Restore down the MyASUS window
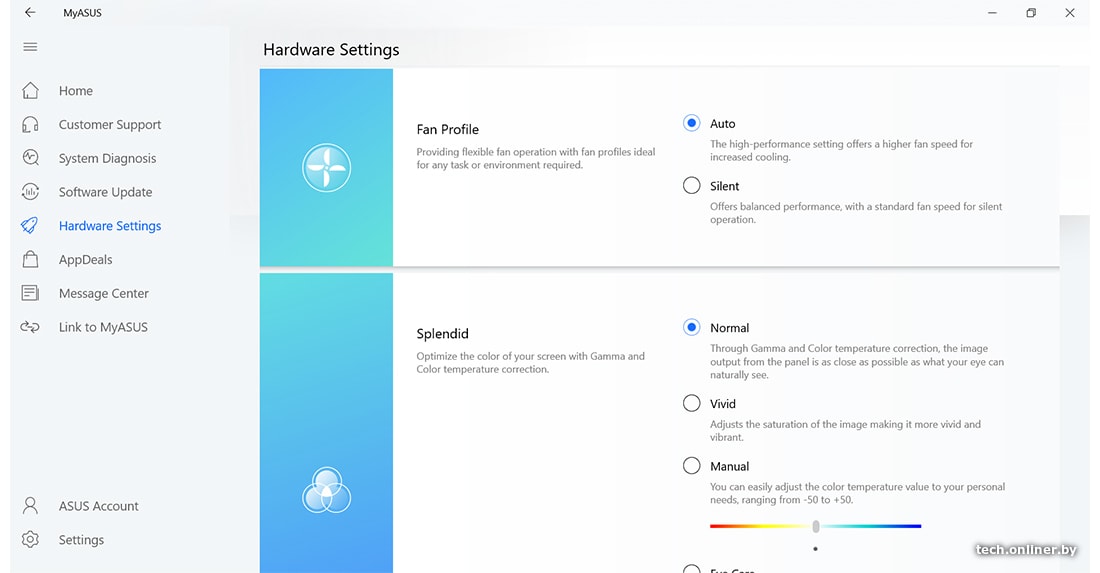Viewport: 1100px width, 573px height. point(1031,13)
